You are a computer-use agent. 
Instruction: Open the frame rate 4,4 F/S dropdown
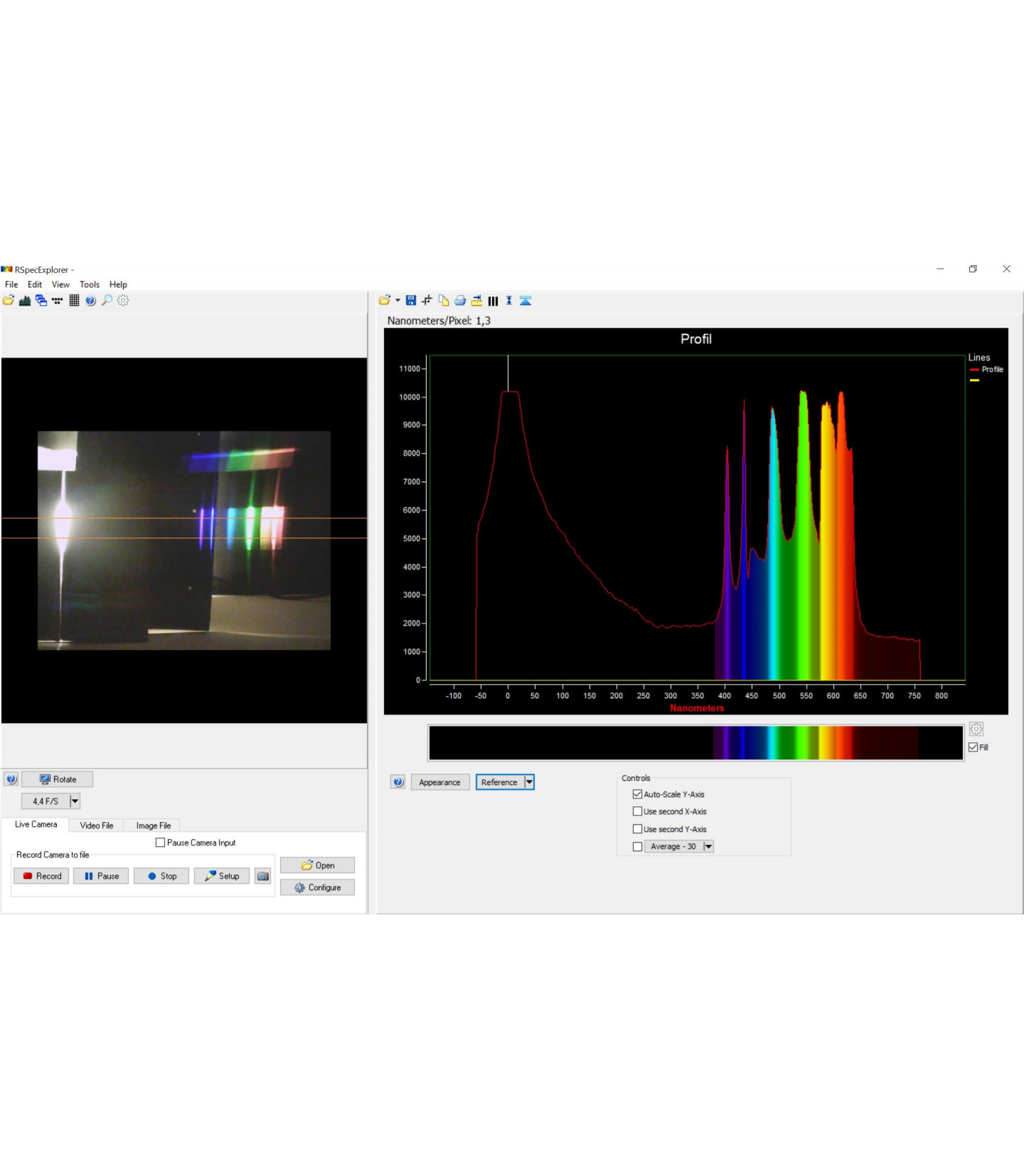click(75, 801)
